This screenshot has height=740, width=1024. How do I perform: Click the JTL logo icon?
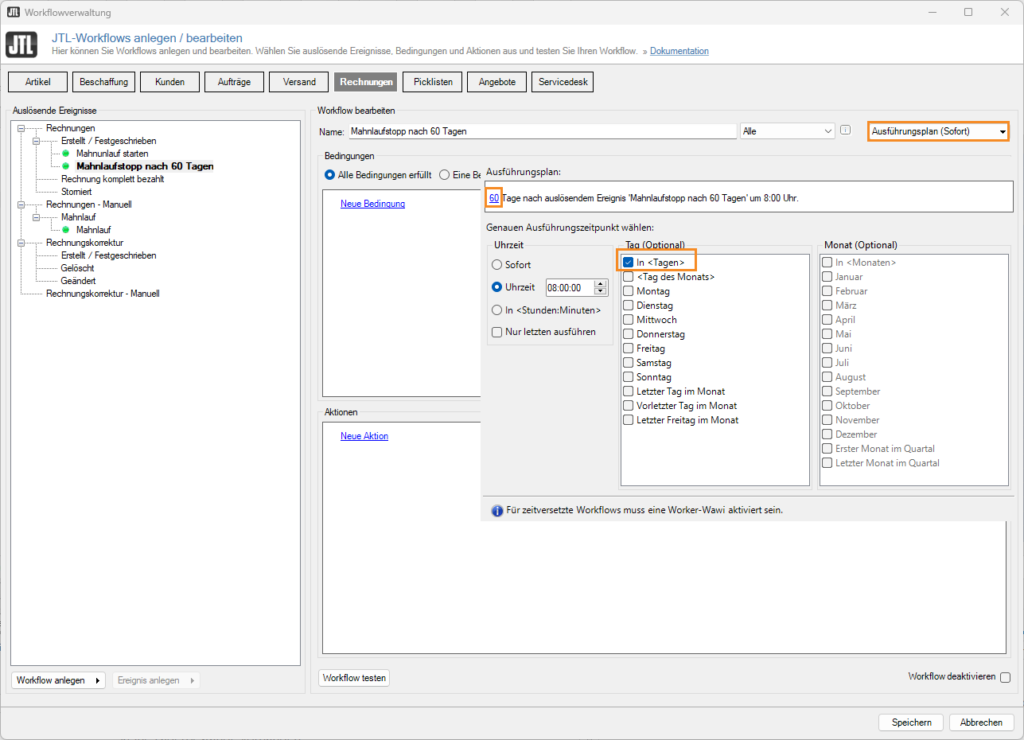pos(21,42)
